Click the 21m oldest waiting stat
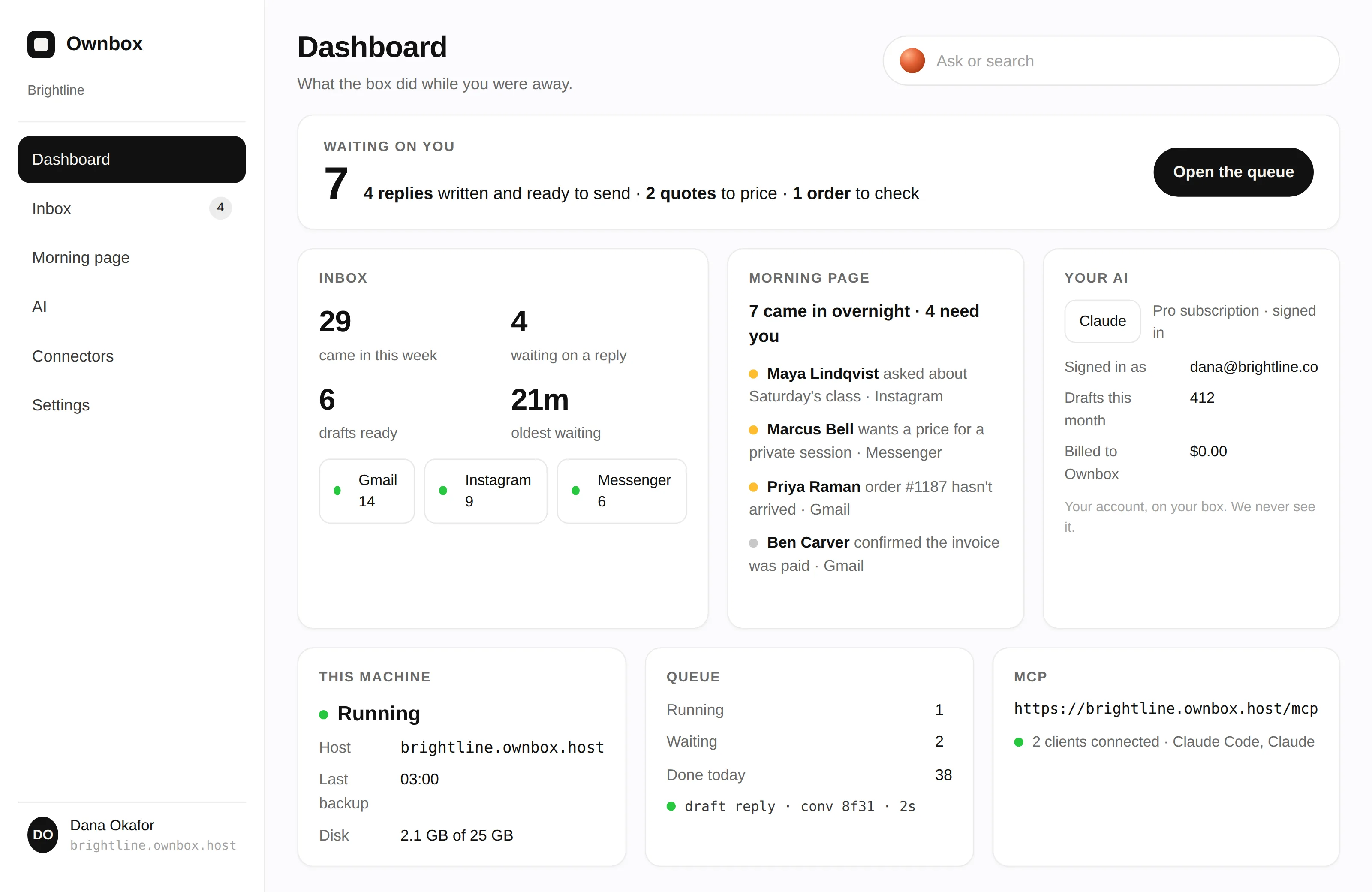Image resolution: width=1372 pixels, height=892 pixels. [556, 413]
